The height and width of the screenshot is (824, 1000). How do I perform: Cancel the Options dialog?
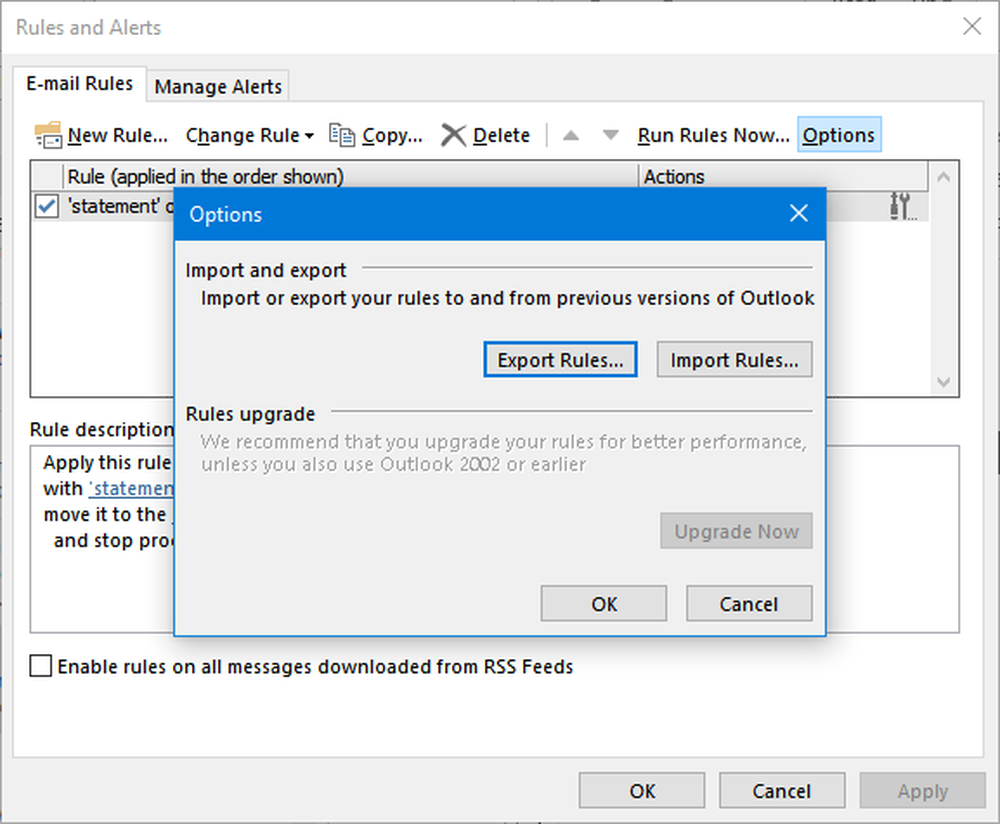click(x=748, y=604)
